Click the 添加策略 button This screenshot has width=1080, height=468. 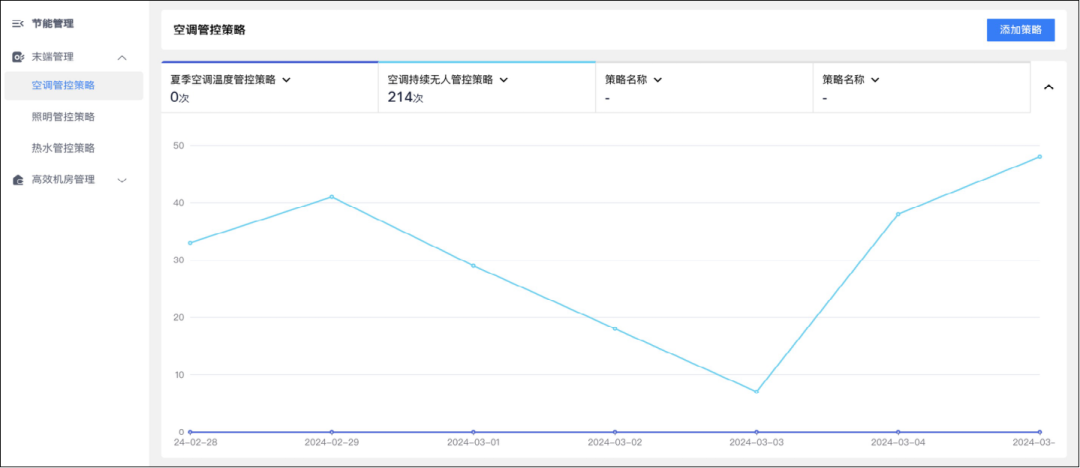pyautogui.click(x=1020, y=29)
